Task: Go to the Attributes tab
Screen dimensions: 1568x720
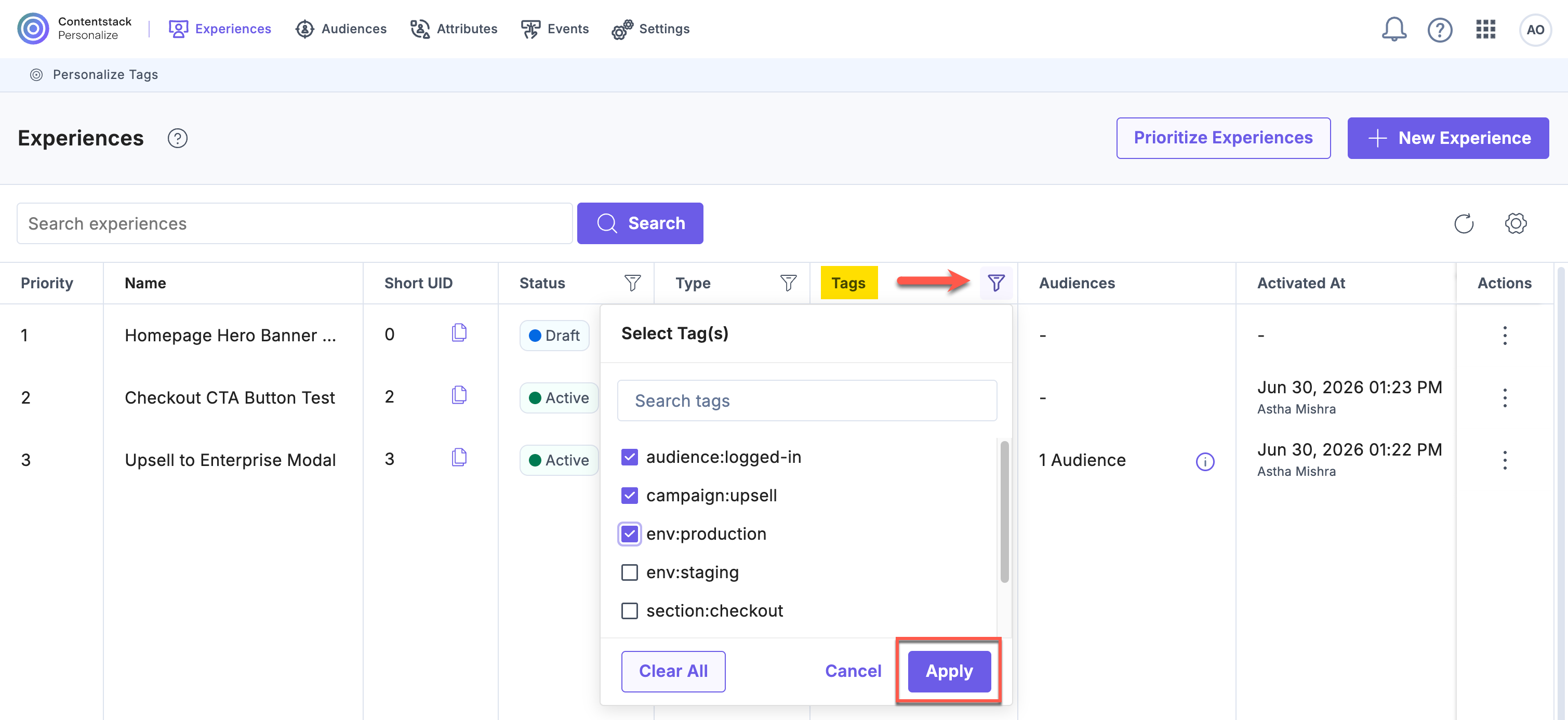Action: click(454, 29)
